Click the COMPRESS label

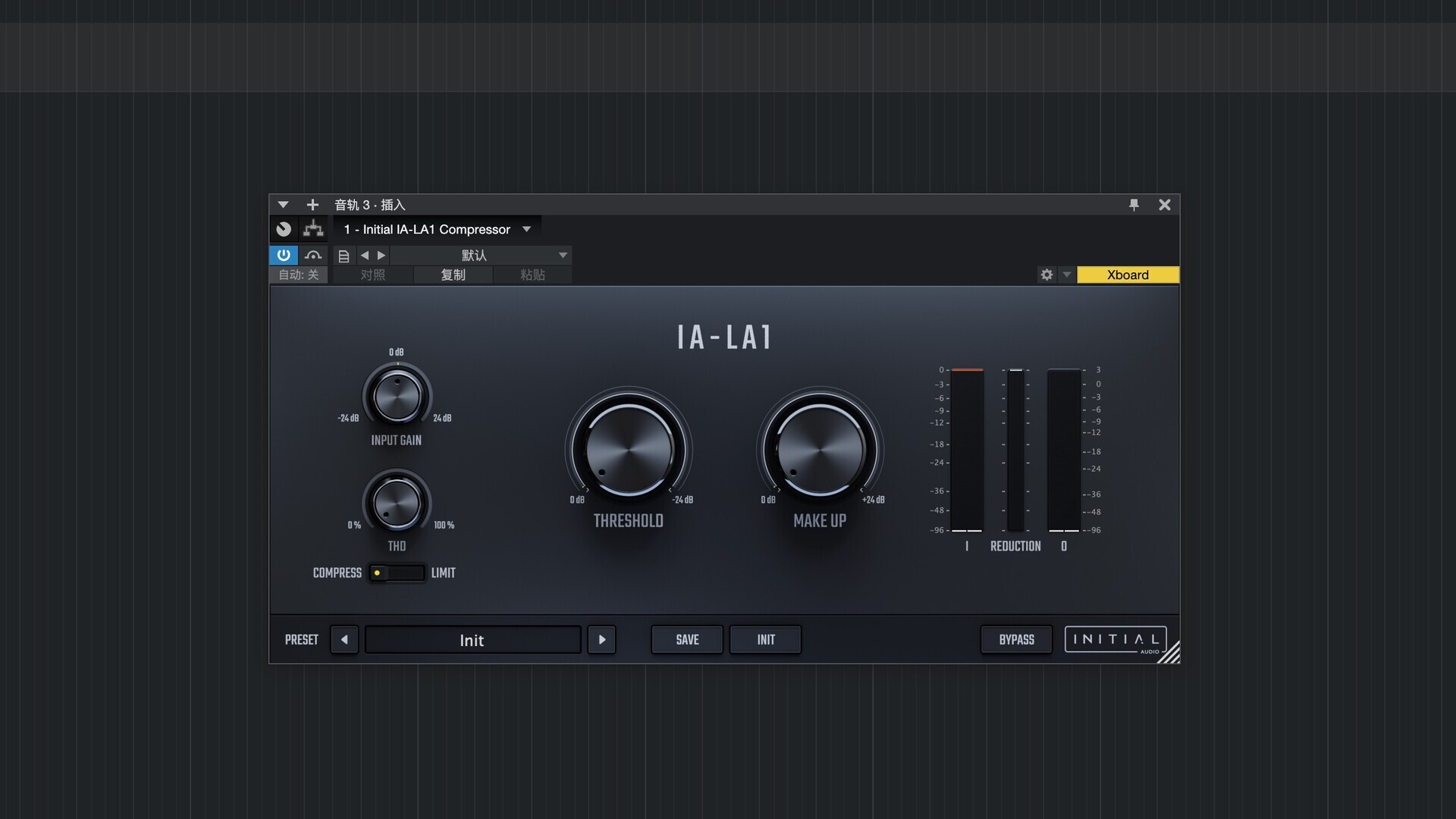click(337, 573)
